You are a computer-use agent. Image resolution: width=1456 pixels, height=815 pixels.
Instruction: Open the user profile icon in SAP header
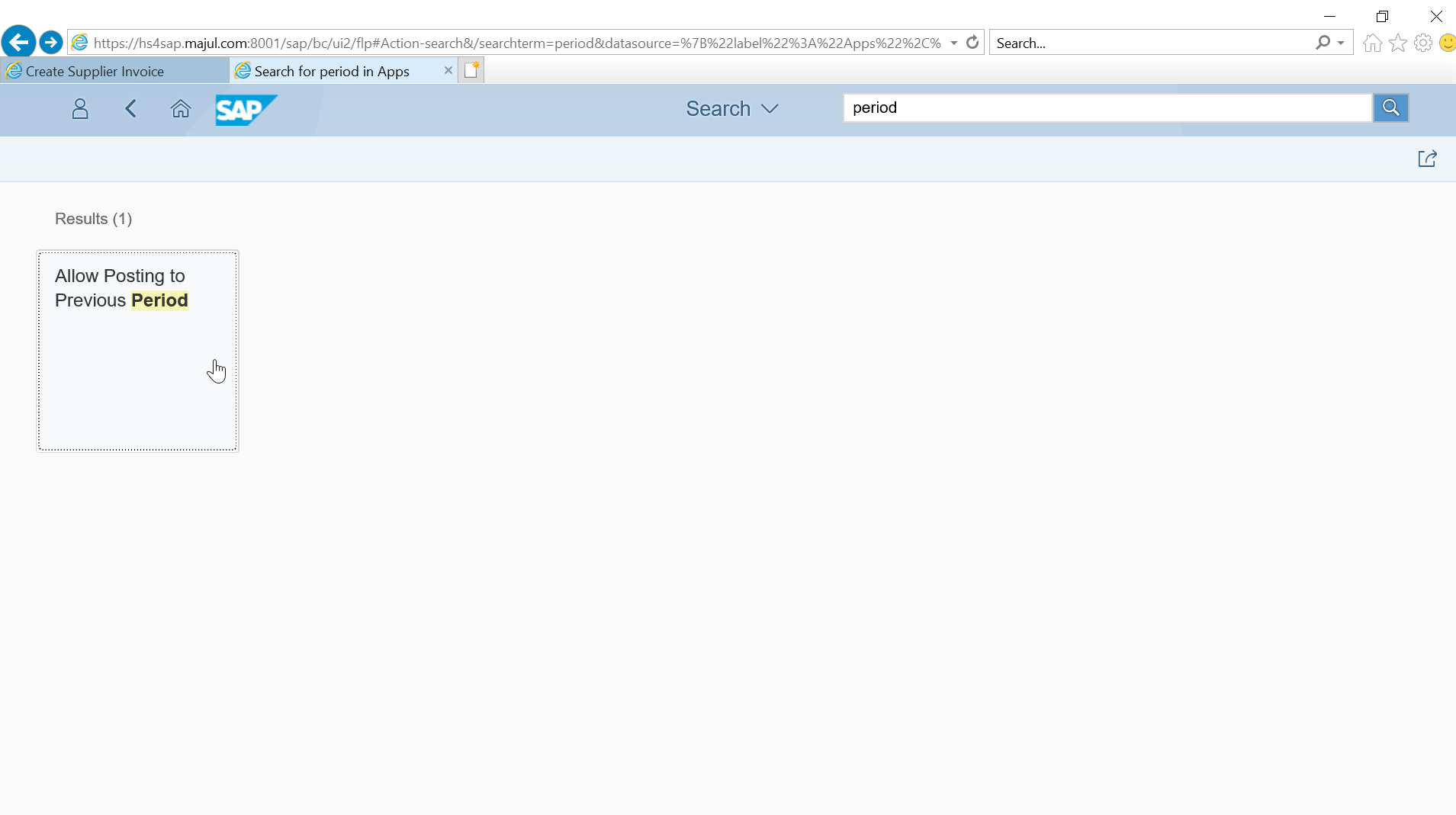point(80,109)
